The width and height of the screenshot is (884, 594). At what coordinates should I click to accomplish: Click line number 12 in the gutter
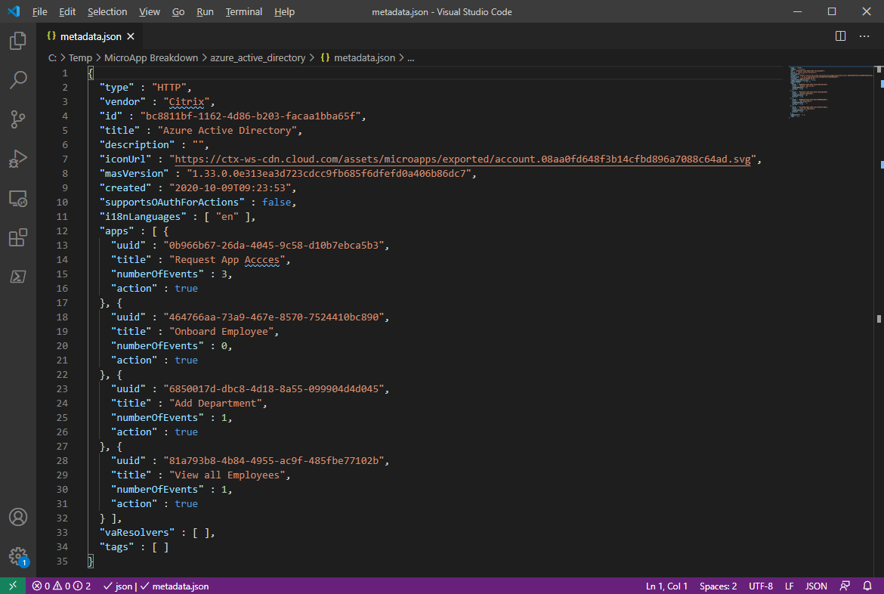tap(62, 231)
